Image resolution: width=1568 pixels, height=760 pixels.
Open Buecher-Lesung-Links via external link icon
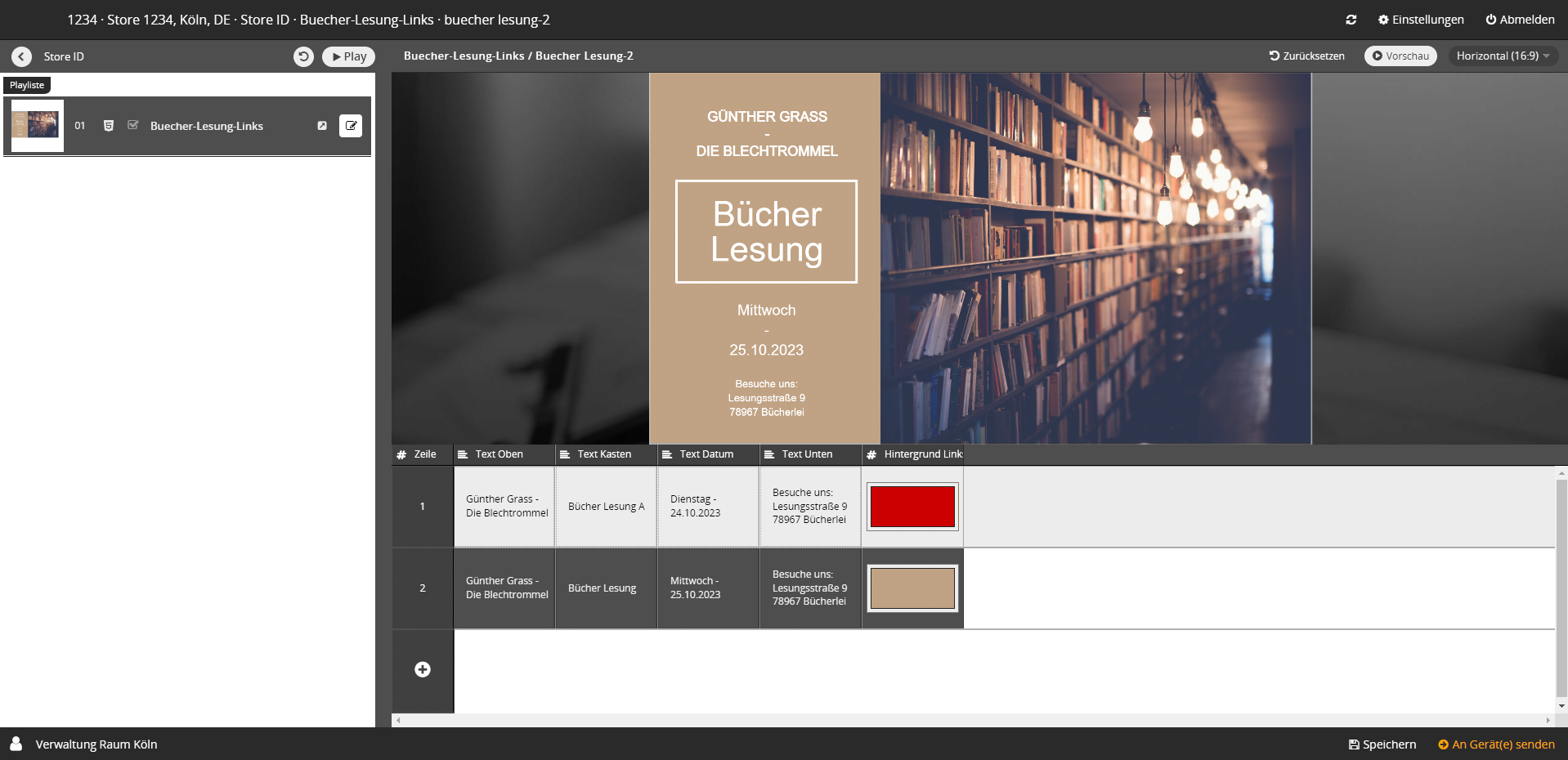[322, 126]
